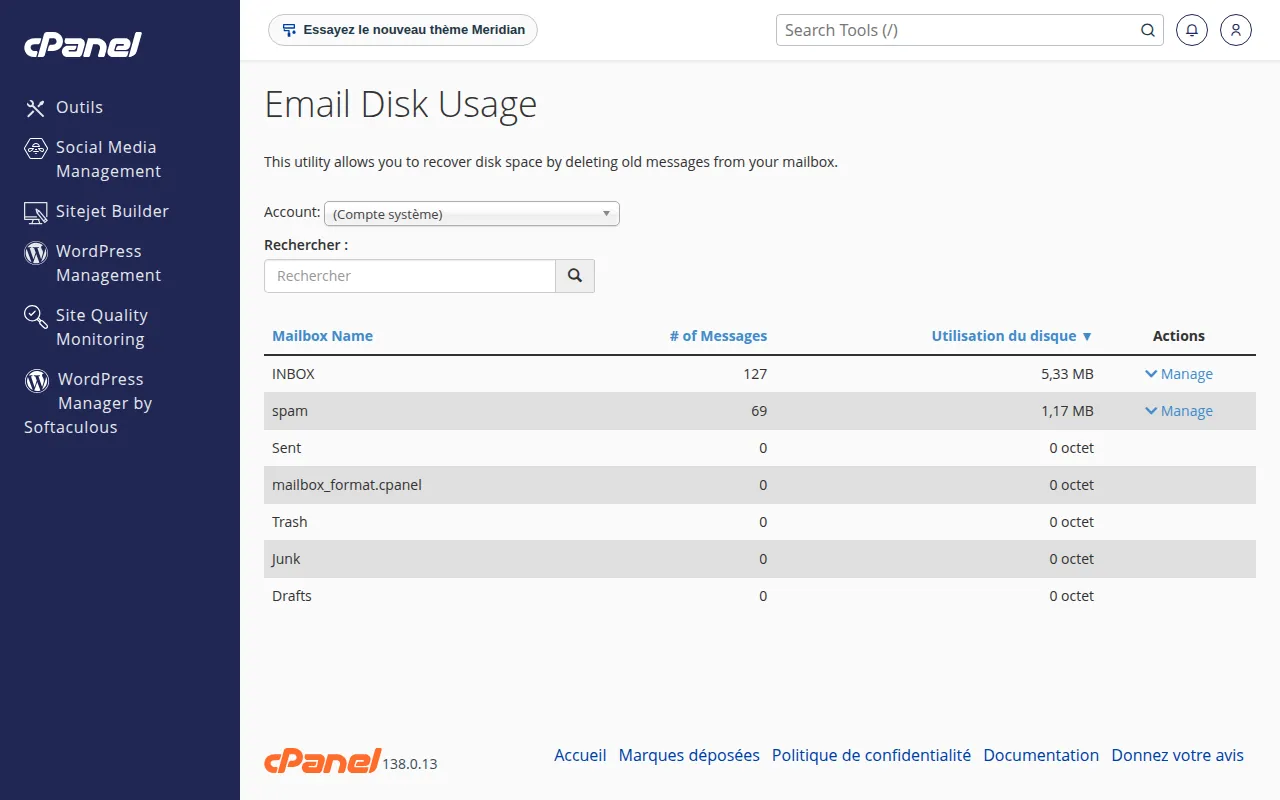Select the Junk mailbox row name
This screenshot has width=1280, height=800.
pyautogui.click(x=286, y=559)
